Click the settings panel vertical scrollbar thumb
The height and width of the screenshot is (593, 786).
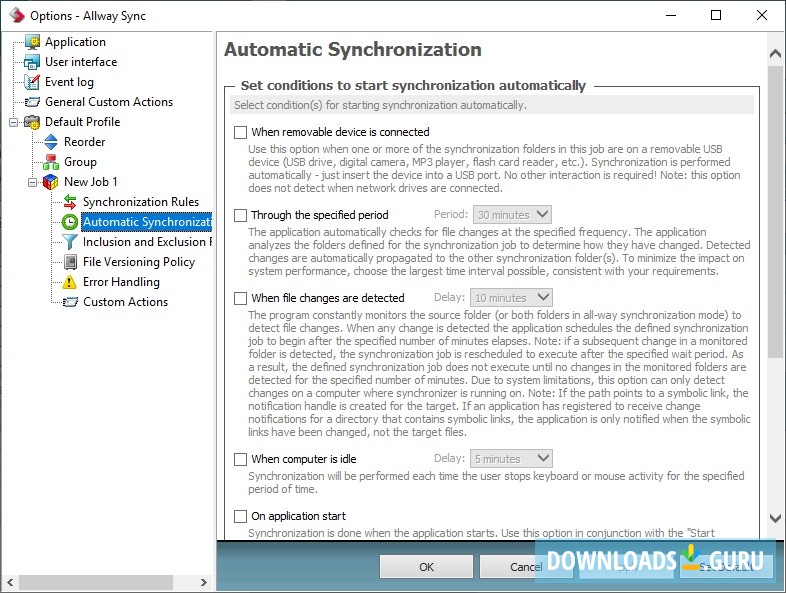coord(775,211)
